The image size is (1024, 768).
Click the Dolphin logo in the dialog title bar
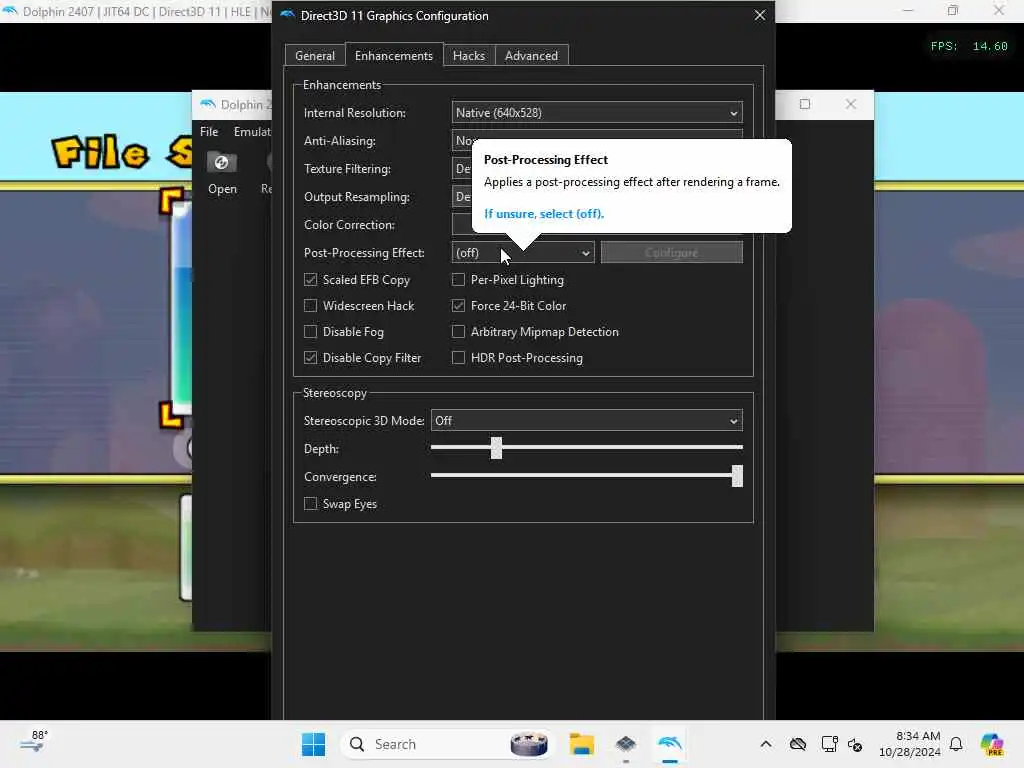pyautogui.click(x=287, y=15)
